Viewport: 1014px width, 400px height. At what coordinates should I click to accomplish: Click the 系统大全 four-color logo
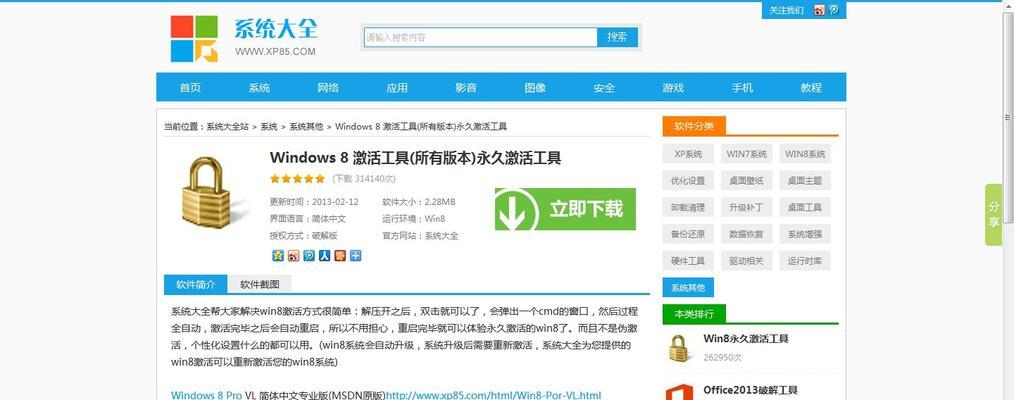coord(194,39)
